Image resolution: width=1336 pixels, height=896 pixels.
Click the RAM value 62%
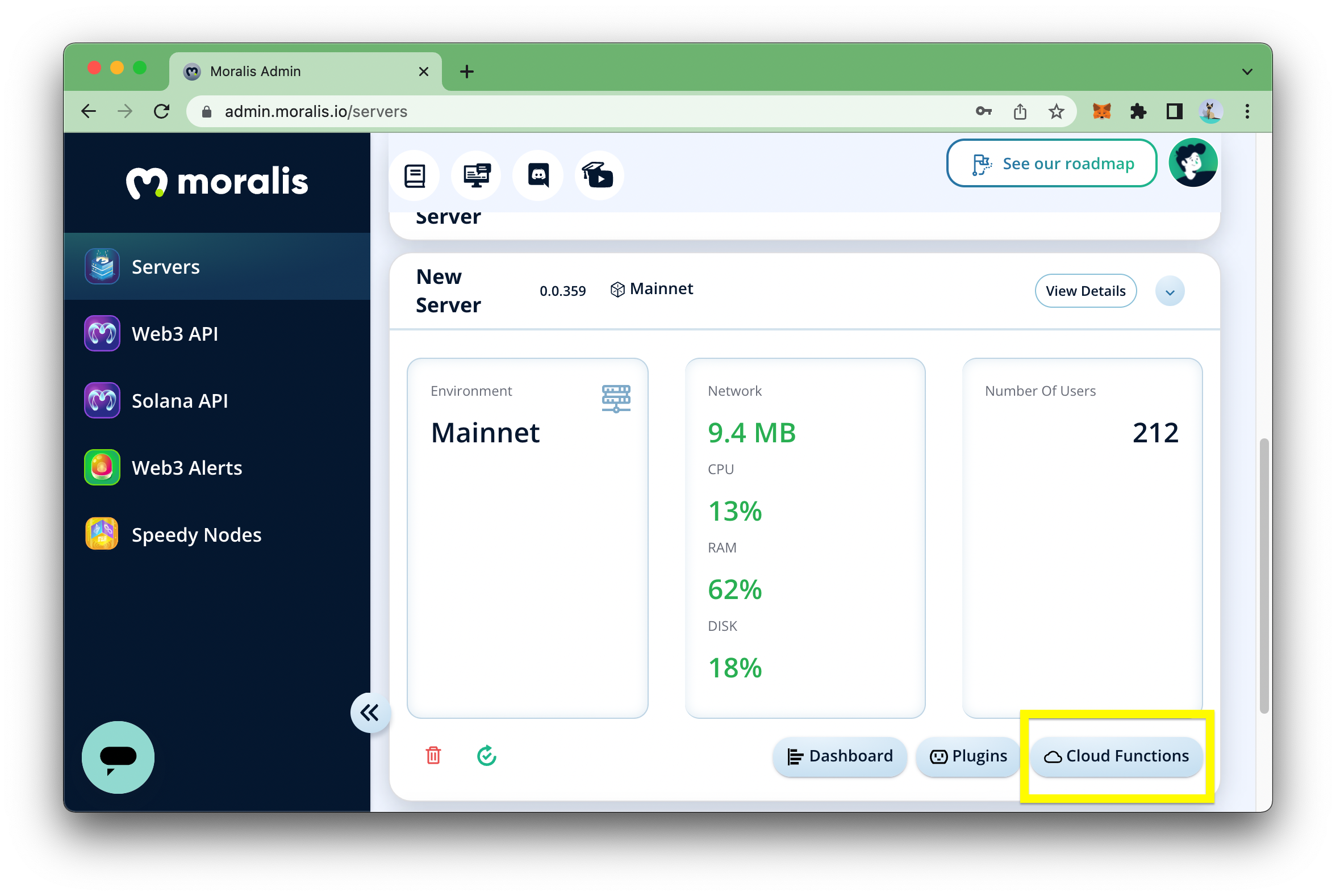(734, 589)
